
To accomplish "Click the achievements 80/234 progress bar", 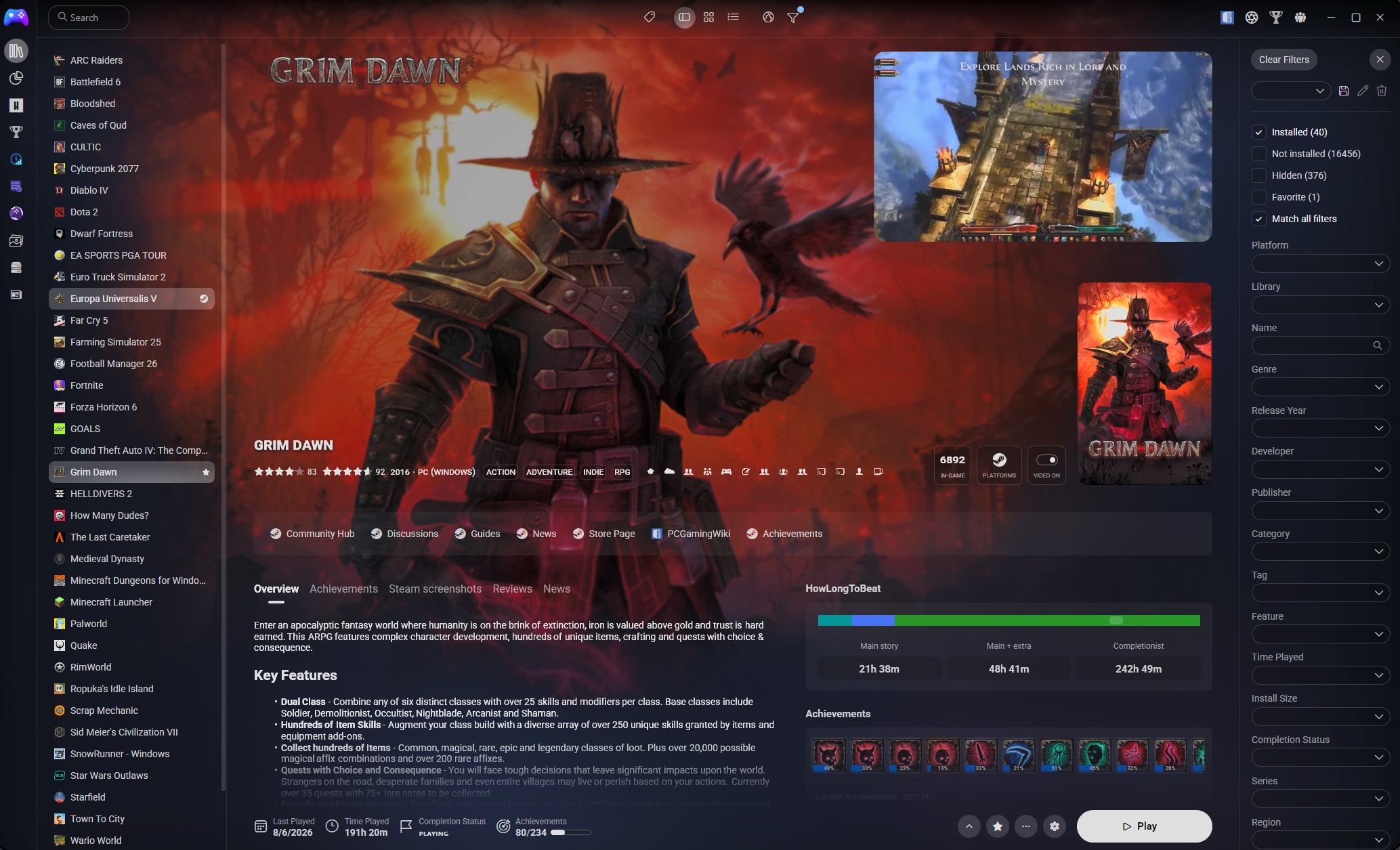I will (571, 832).
